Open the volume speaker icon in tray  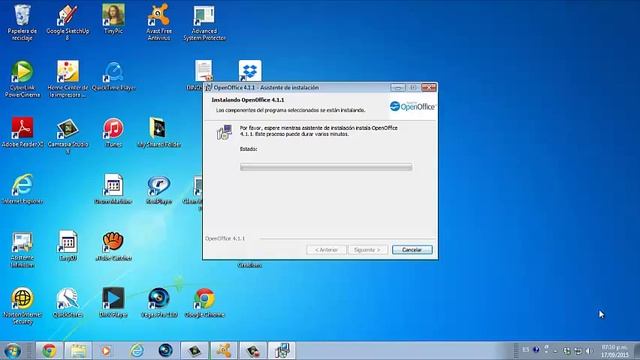click(x=588, y=351)
